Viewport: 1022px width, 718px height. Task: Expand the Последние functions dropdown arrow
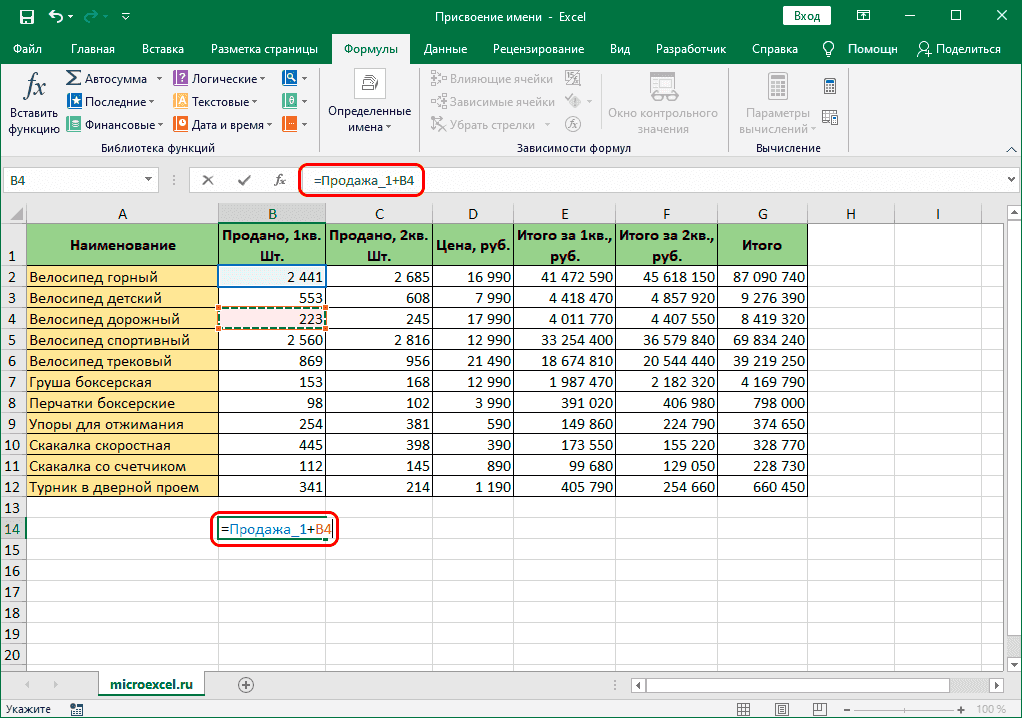pyautogui.click(x=150, y=100)
